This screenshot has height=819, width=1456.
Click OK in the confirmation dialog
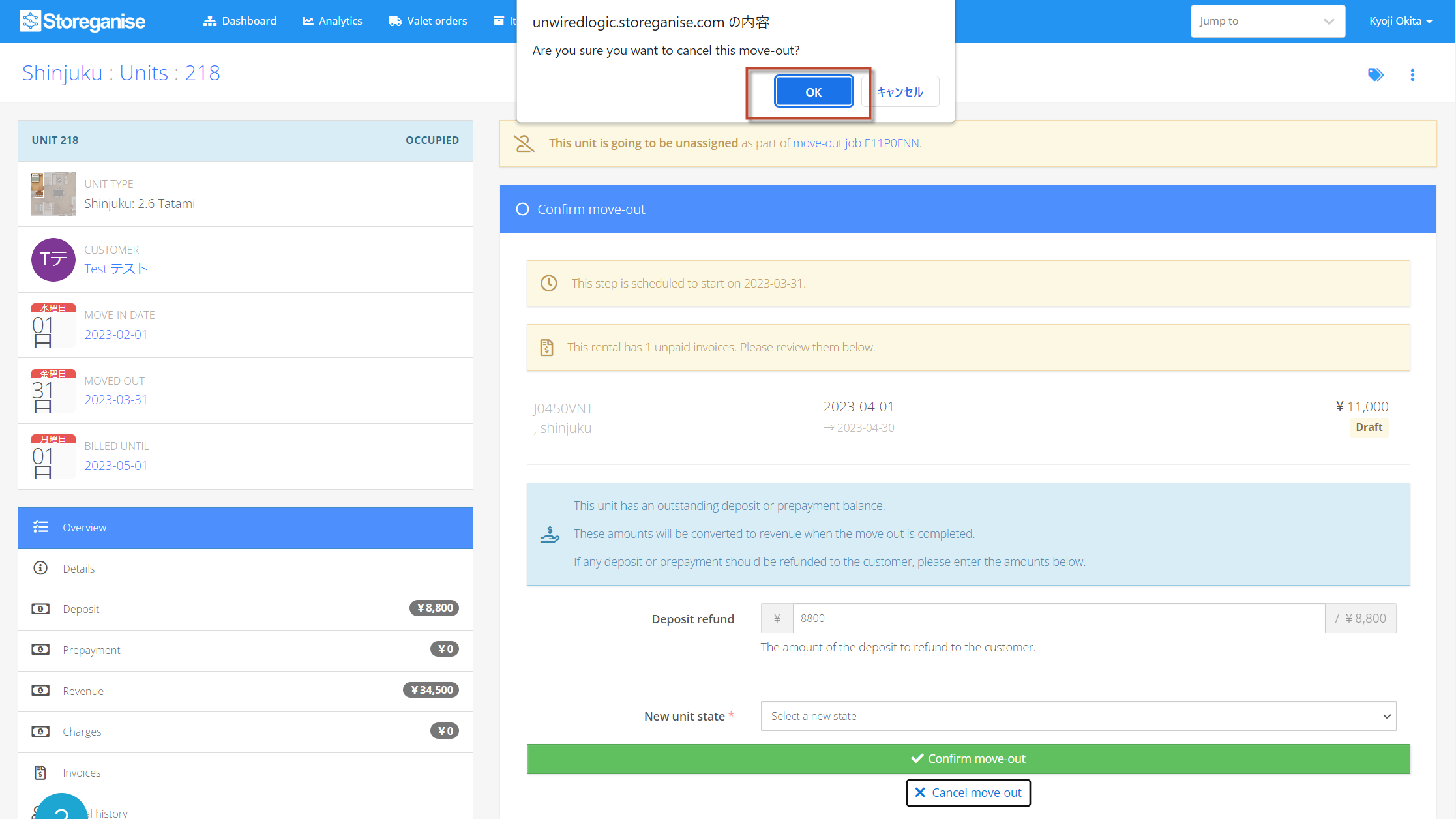pyautogui.click(x=813, y=92)
